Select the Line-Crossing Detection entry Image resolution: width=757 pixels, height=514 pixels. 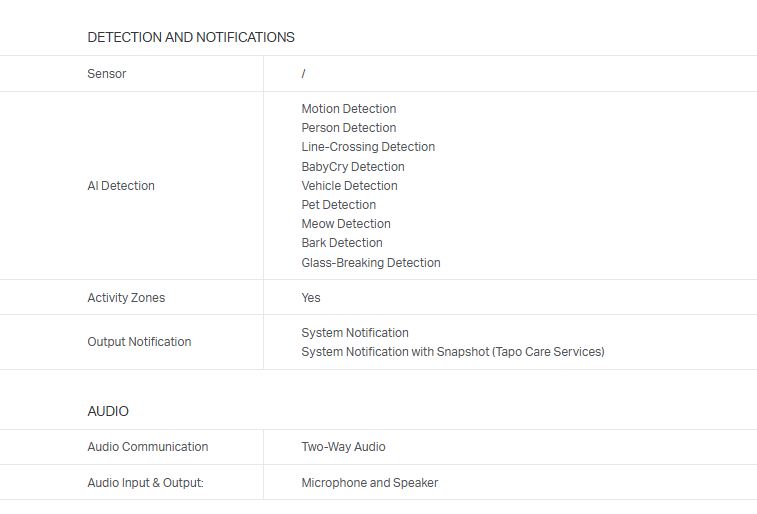(x=368, y=147)
